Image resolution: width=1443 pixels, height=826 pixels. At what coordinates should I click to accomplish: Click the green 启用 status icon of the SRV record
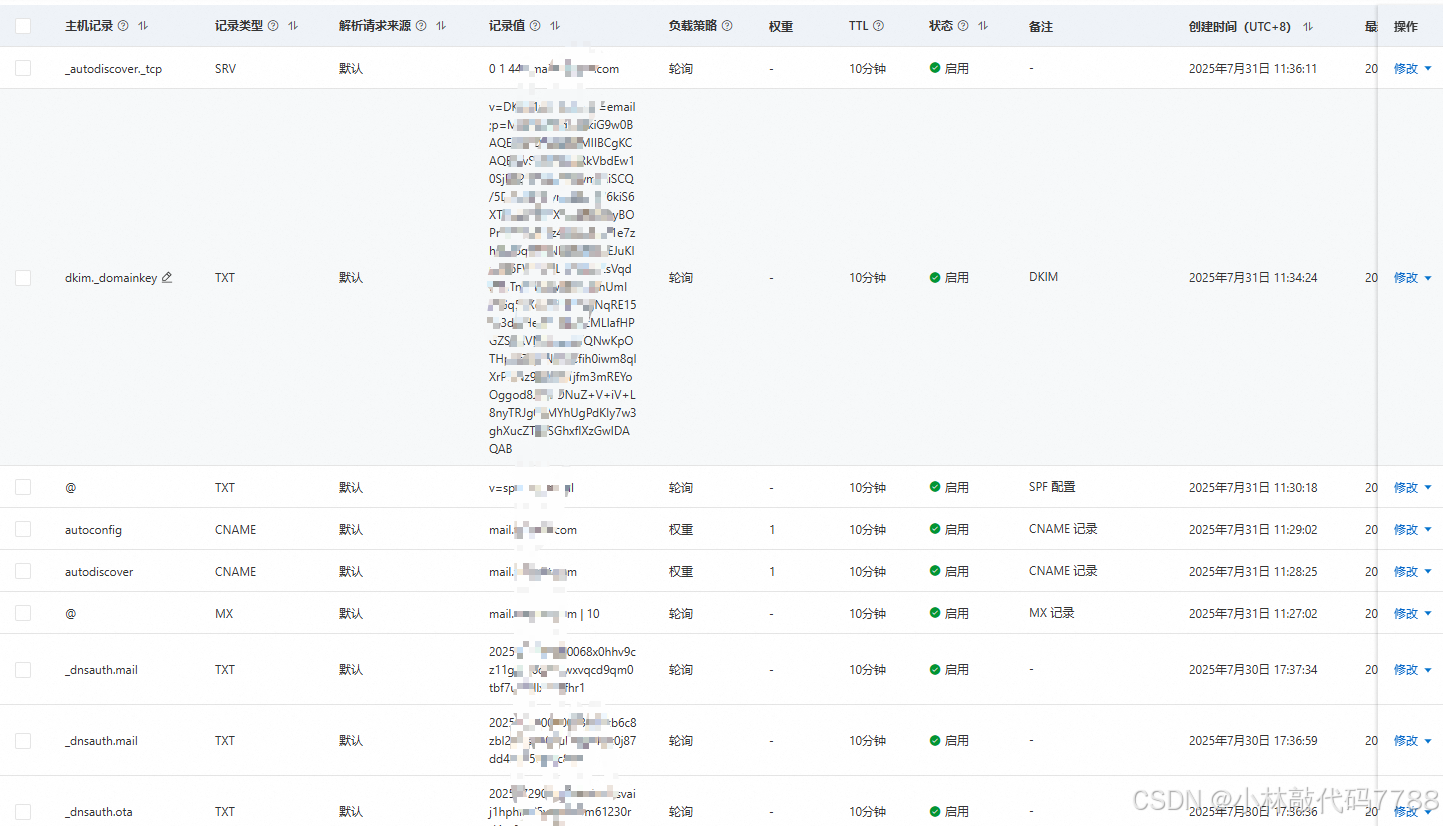tap(937, 68)
